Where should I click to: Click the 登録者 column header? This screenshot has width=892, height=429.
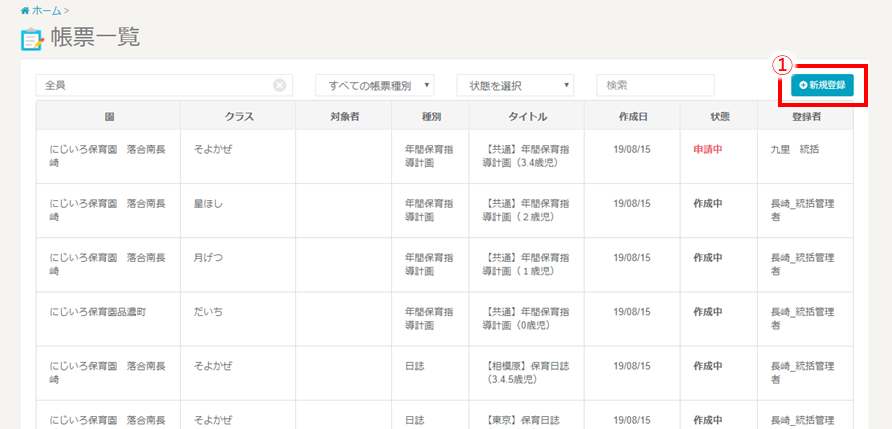pos(805,117)
